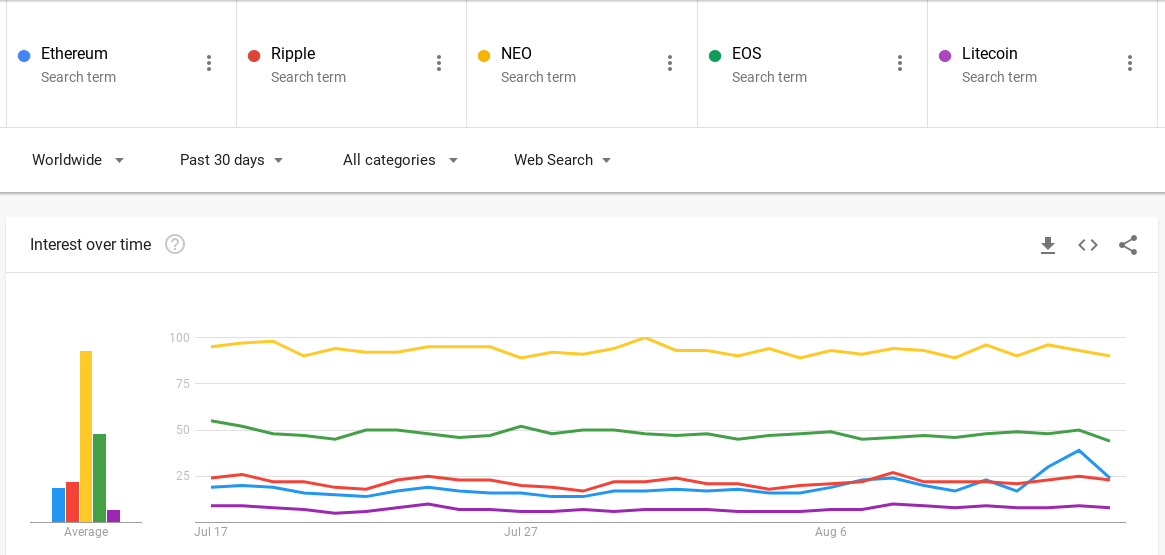Expand the Worldwide region dropdown
1165x555 pixels.
click(x=78, y=160)
